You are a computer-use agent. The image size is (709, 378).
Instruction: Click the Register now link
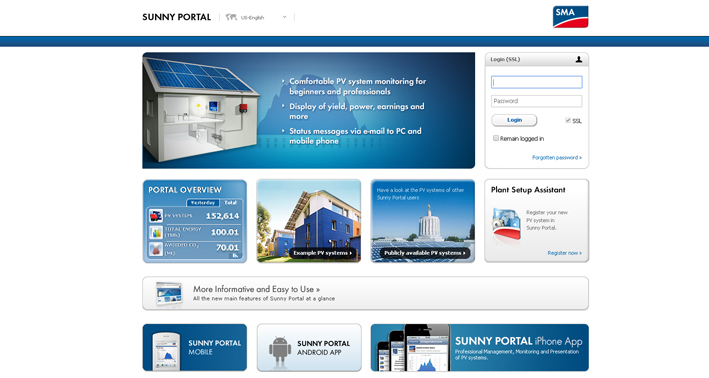click(x=564, y=253)
